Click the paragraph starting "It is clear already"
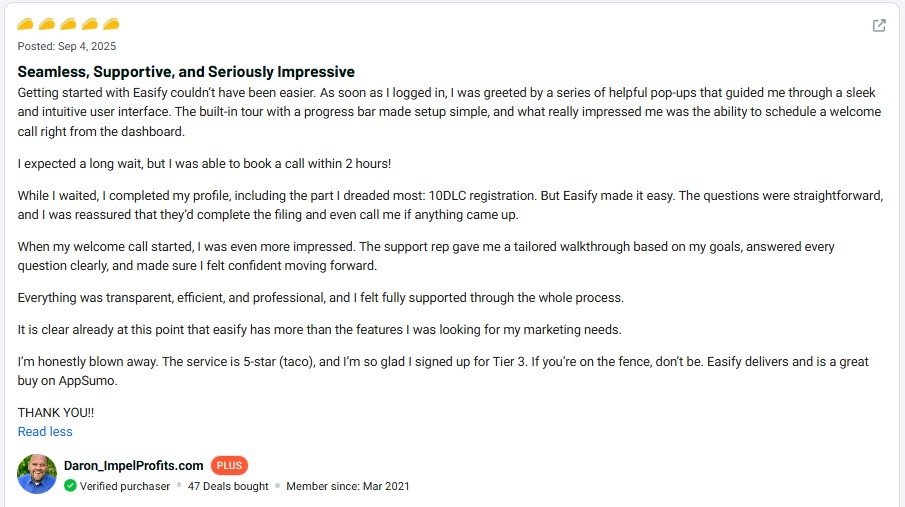The image size is (905, 507). [320, 330]
